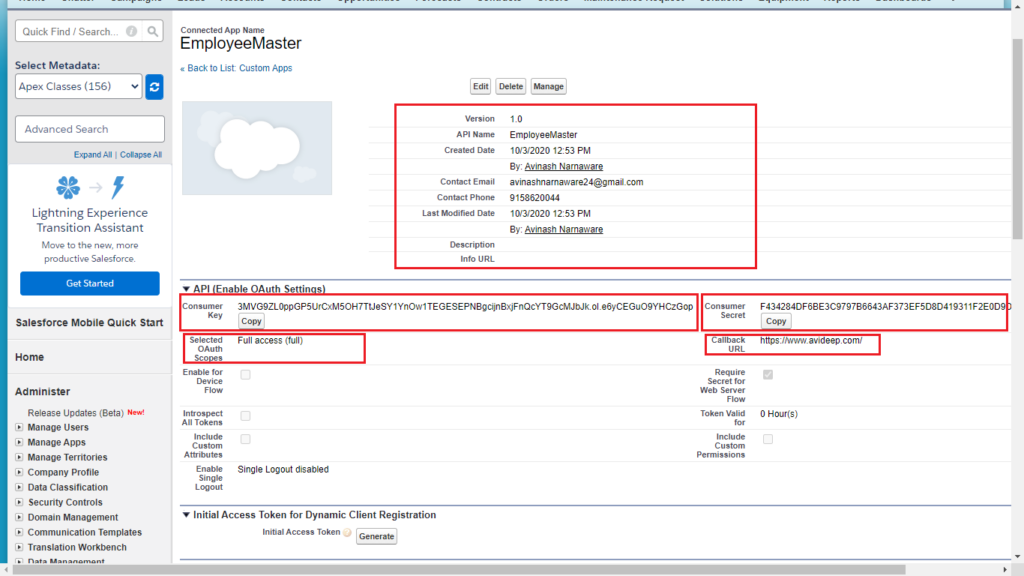Viewport: 1024px width, 576px height.
Task: Open Avinash Narnaware link under Last Modified Date
Action: pos(564,229)
